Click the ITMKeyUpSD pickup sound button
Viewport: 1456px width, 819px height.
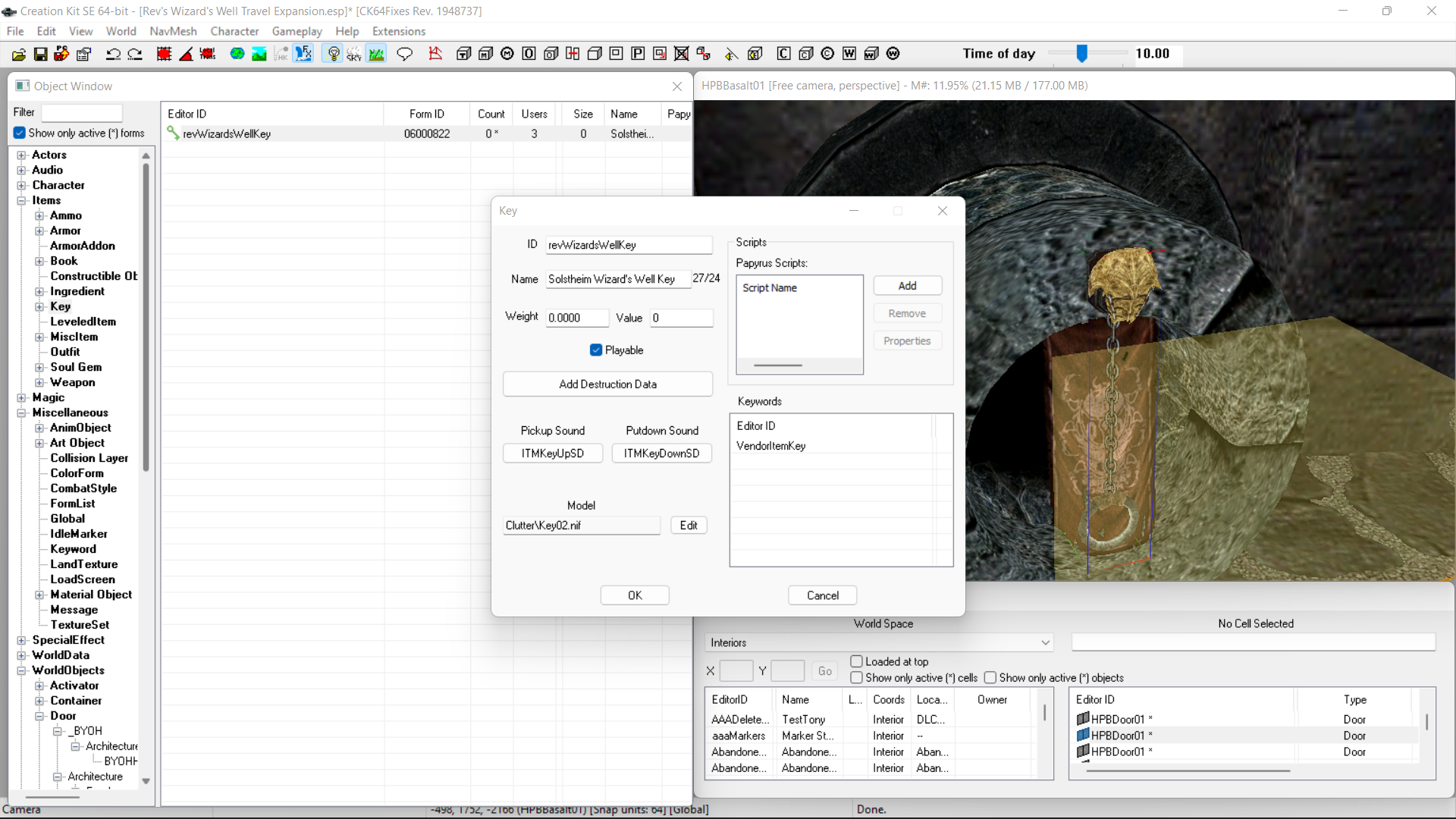[553, 453]
